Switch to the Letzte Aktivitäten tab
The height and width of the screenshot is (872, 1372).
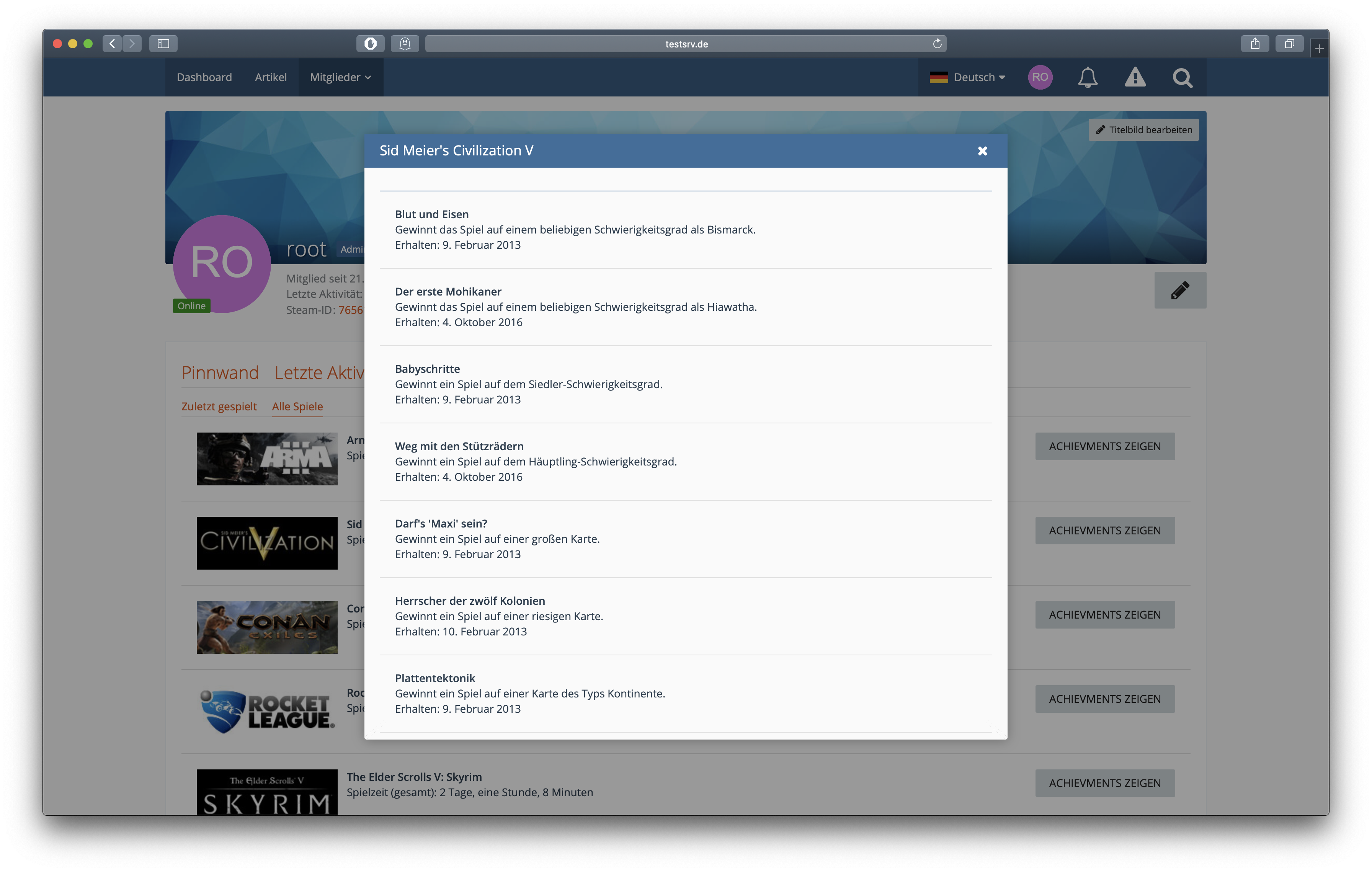coord(319,372)
